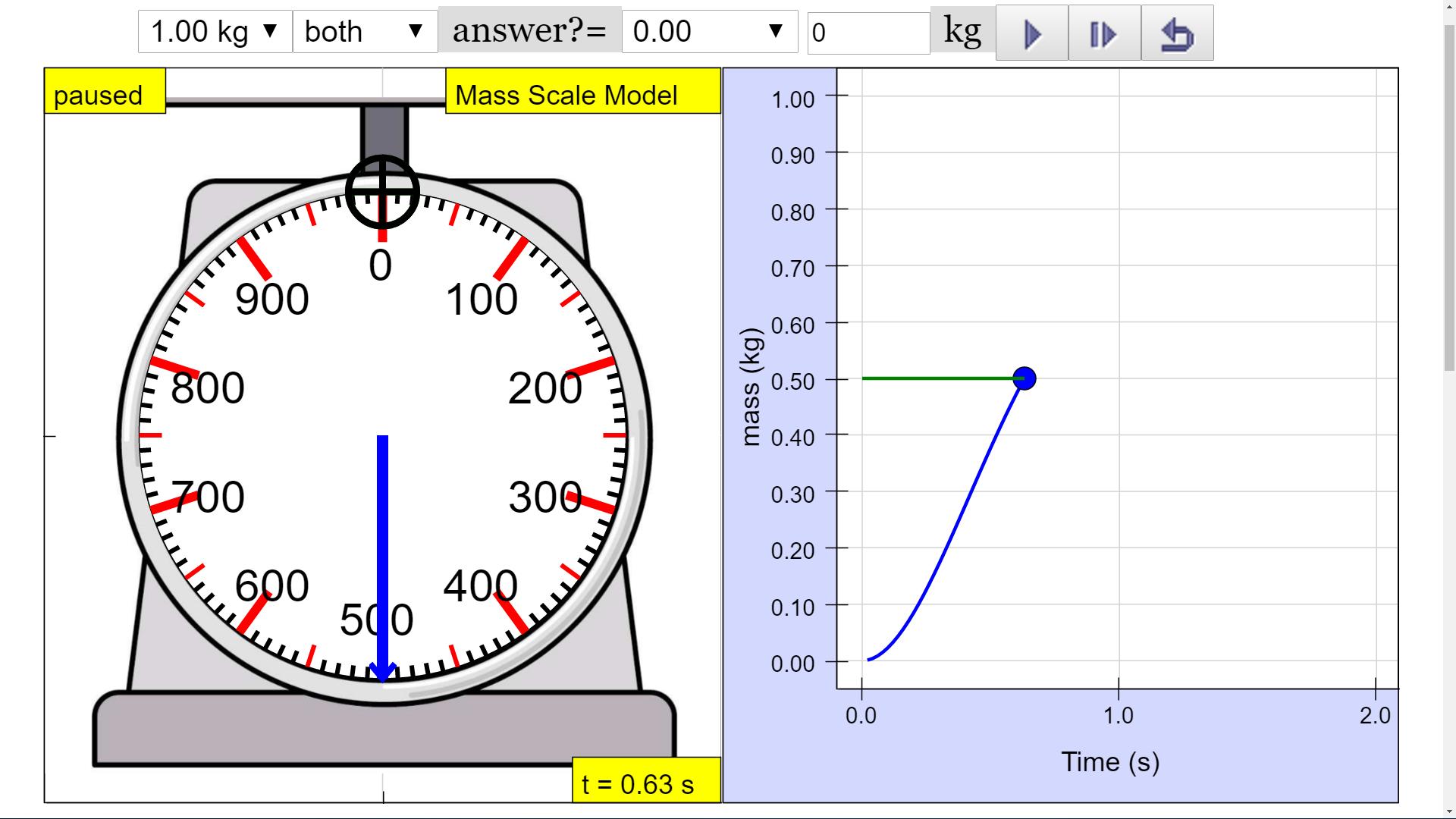This screenshot has width=1456, height=819.
Task: Click the blue needle arrow on scale
Action: (382, 559)
